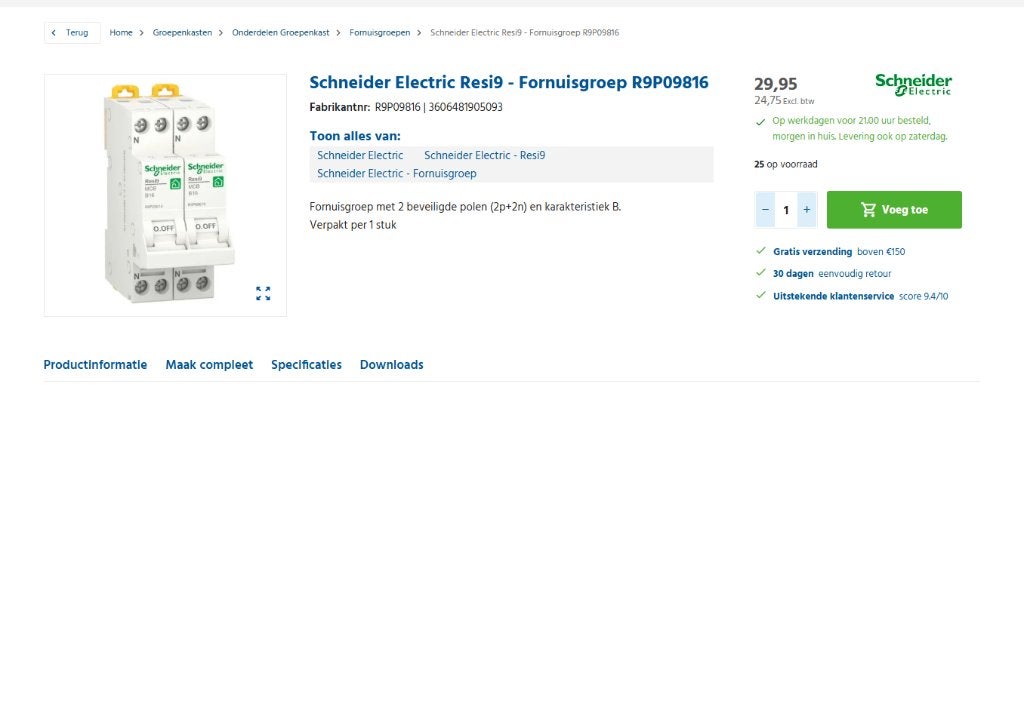Click the shopping cart icon in Voeg toe

pyautogui.click(x=868, y=210)
